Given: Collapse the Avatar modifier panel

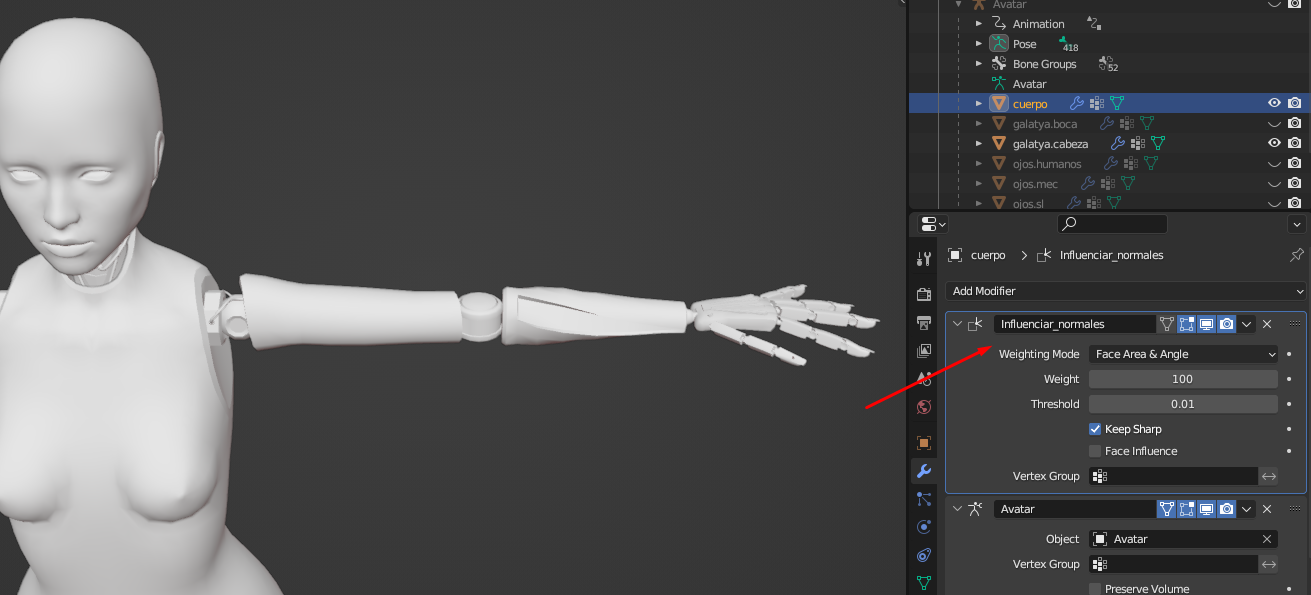Looking at the screenshot, I should pyautogui.click(x=957, y=509).
